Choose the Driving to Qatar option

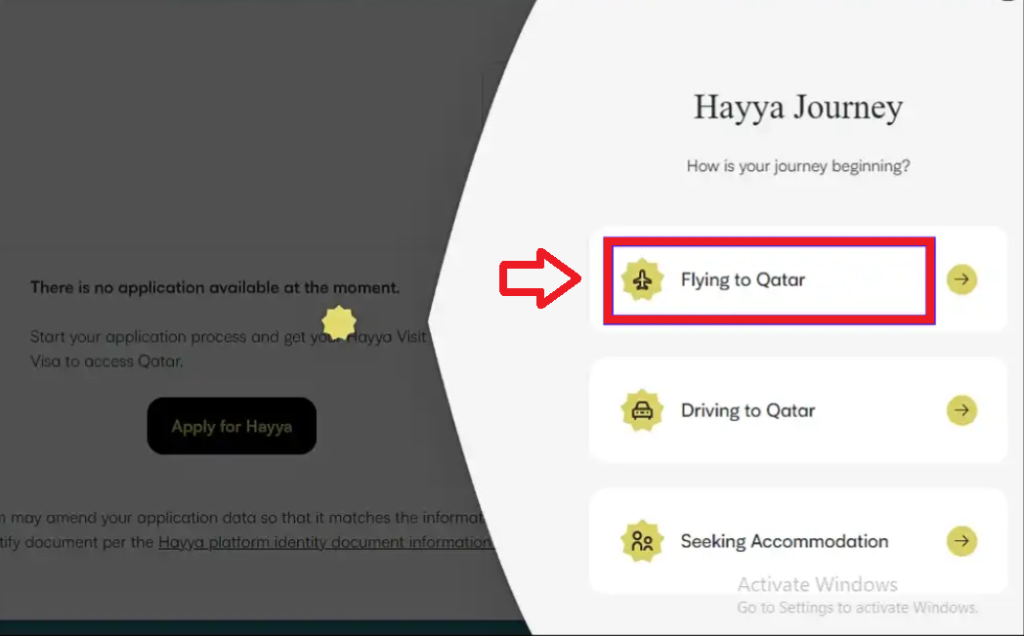pos(797,410)
